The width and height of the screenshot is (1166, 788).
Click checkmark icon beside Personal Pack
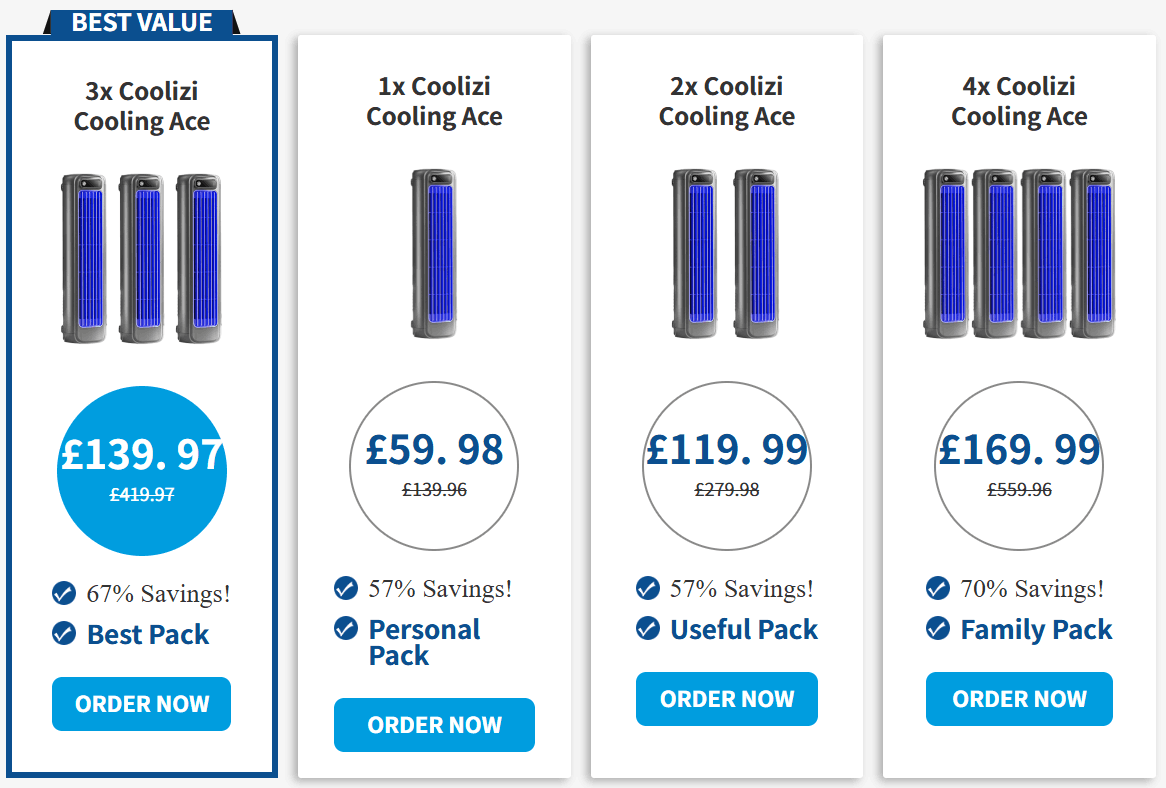346,628
